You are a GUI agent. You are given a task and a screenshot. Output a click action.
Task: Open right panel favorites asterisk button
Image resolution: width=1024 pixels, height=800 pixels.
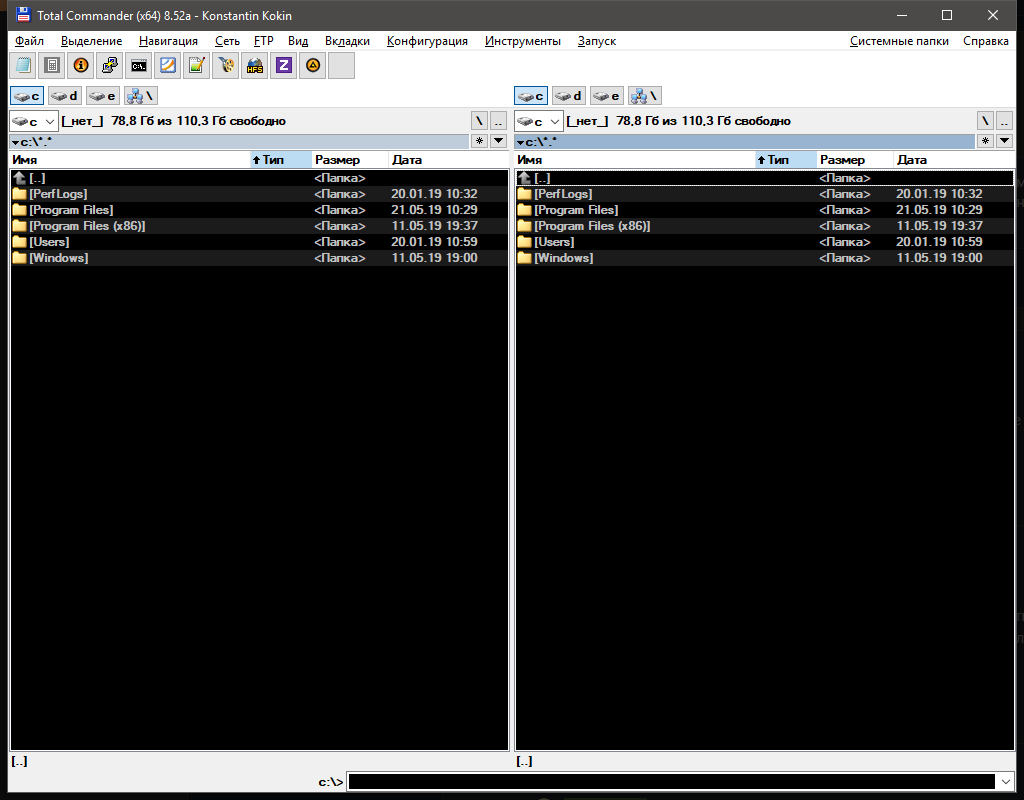[x=985, y=141]
